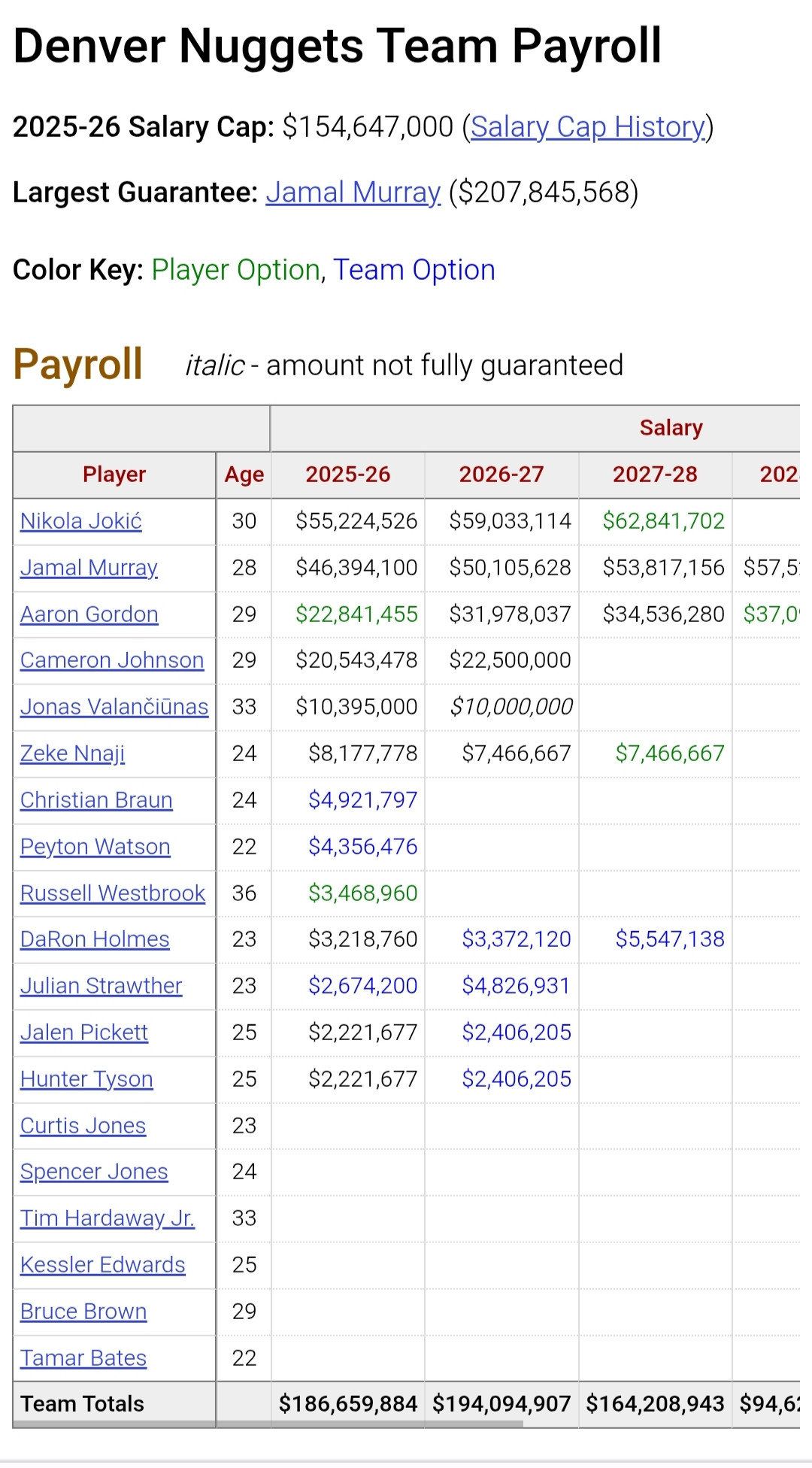The width and height of the screenshot is (812, 1468).
Task: Open Russell Westbrook player link
Action: point(113,893)
